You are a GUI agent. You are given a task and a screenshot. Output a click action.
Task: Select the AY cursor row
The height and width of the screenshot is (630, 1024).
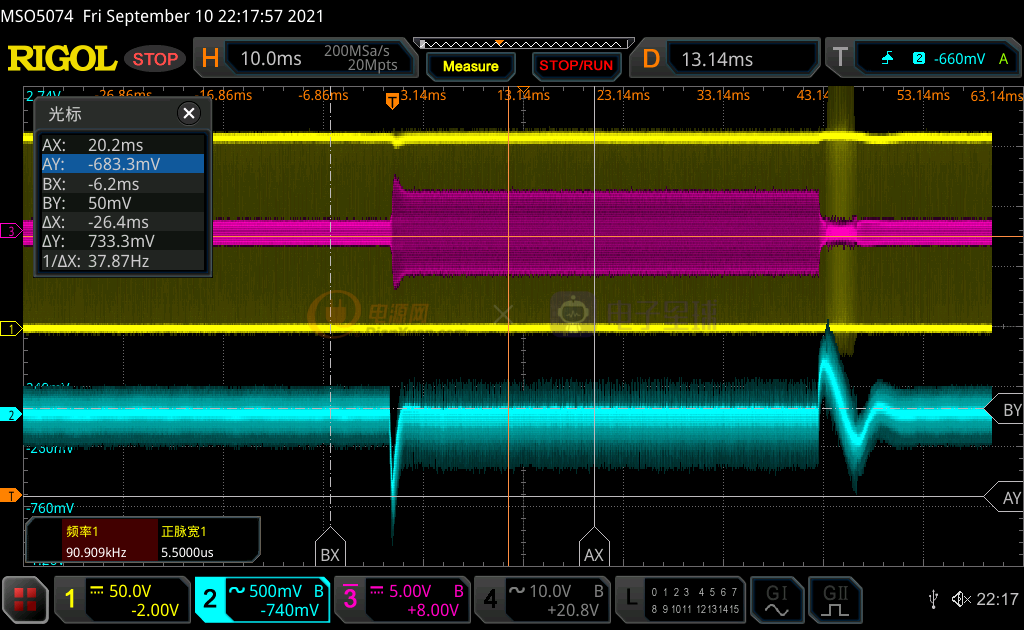[x=122, y=165]
